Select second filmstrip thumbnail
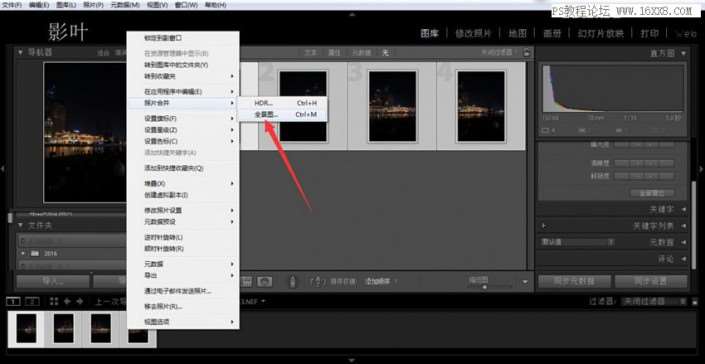Viewport: 705px width, 364px height. 63,328
